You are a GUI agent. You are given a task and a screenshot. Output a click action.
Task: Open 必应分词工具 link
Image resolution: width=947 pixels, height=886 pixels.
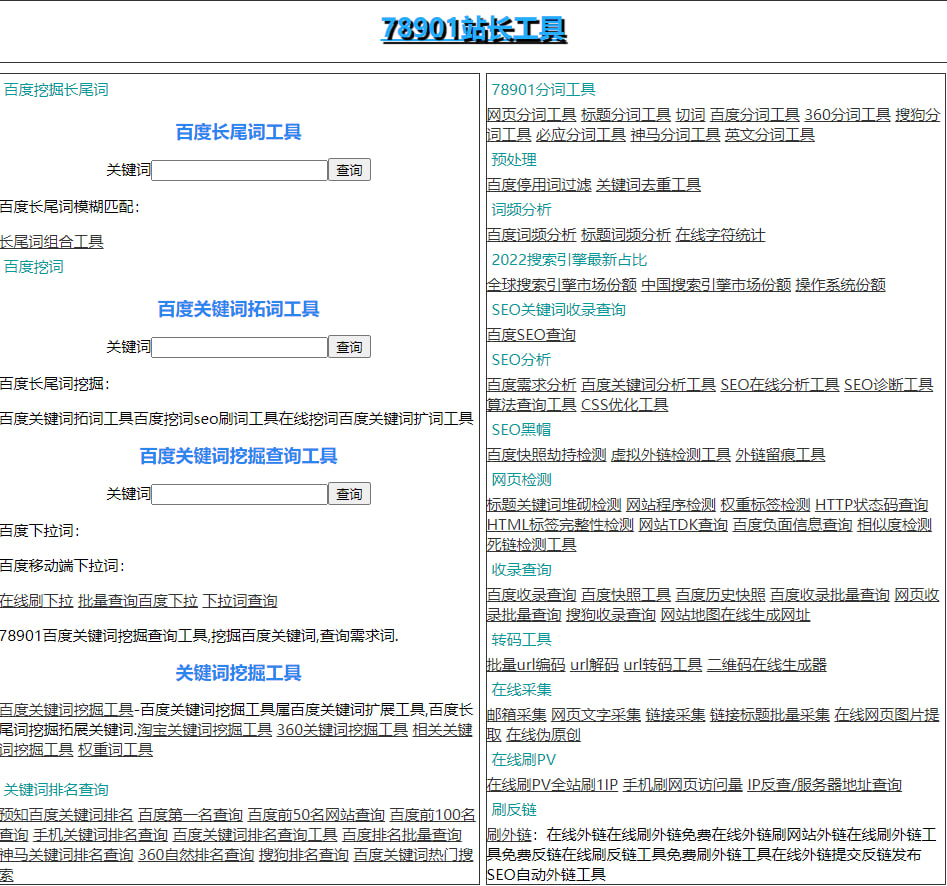[580, 134]
